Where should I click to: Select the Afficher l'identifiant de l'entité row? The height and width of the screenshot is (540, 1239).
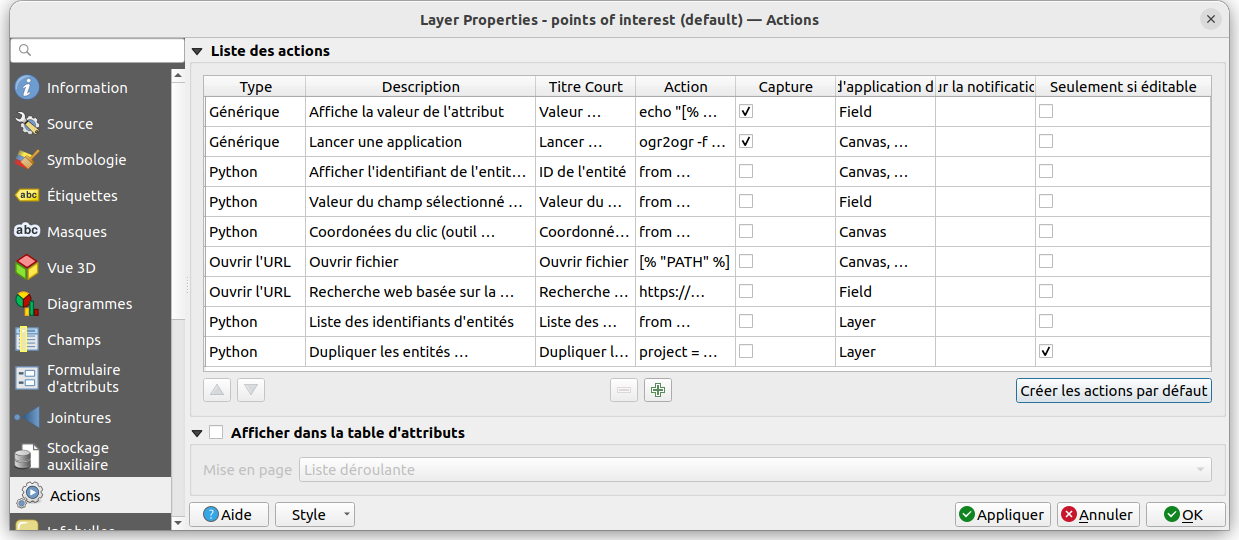point(707,171)
